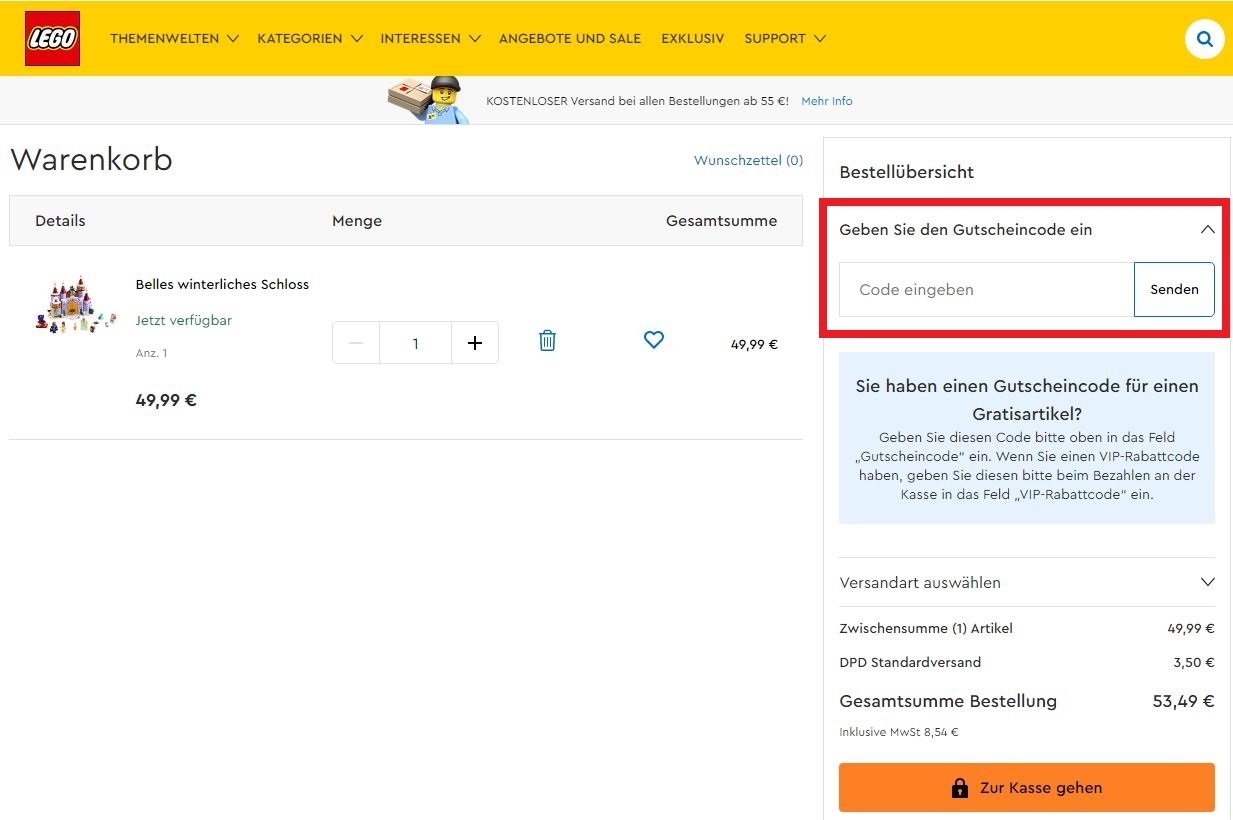
Task: Expand the Interessen menu
Action: tap(430, 39)
